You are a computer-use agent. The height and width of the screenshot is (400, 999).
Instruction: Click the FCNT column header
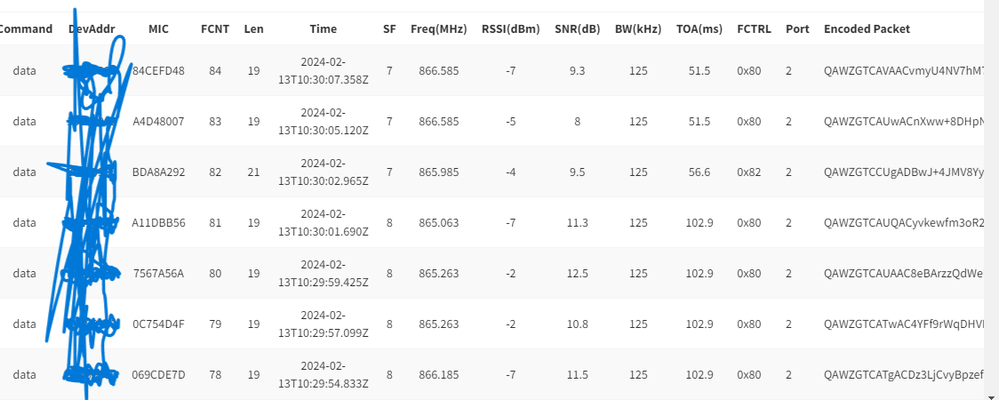(215, 29)
